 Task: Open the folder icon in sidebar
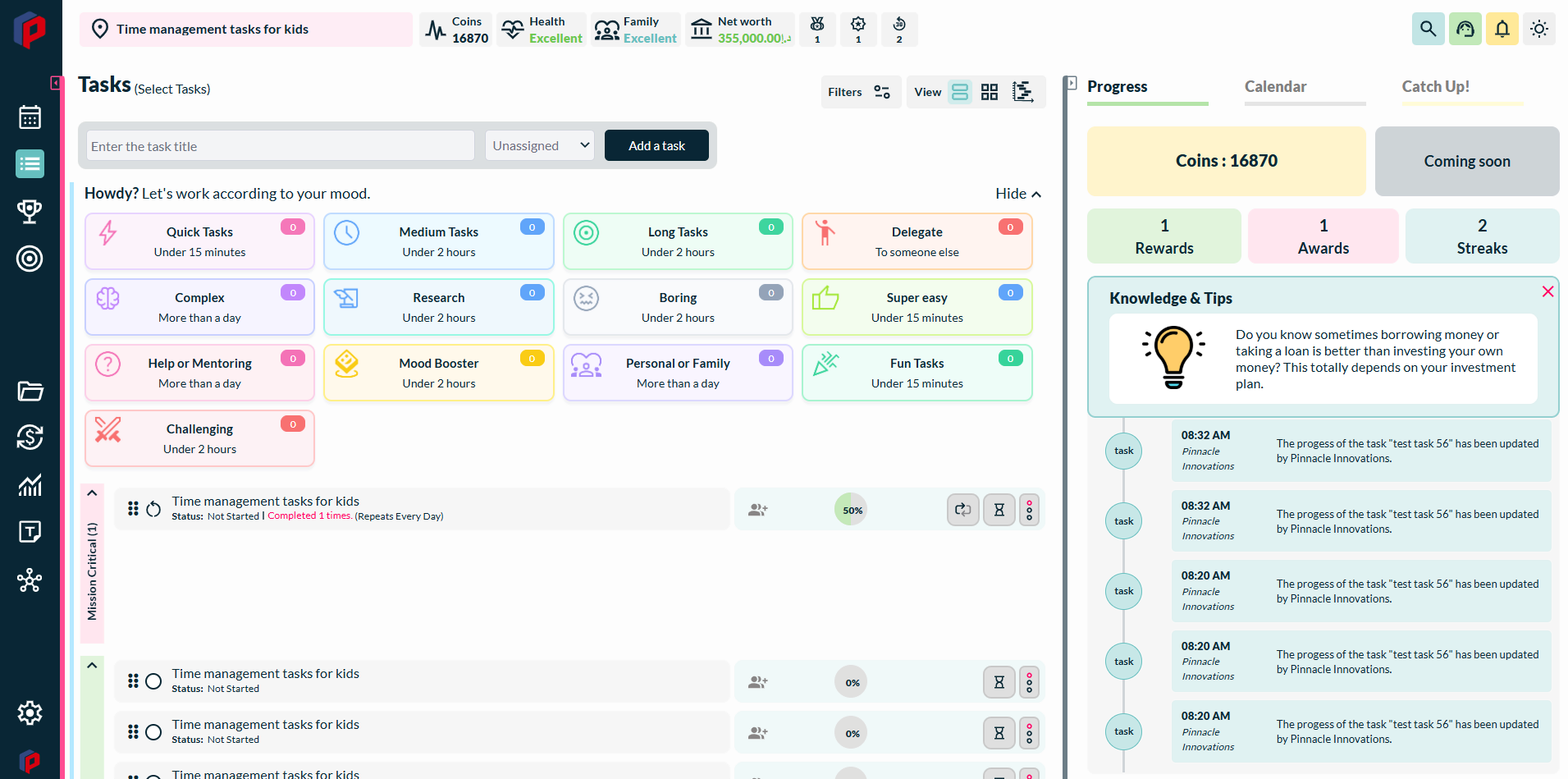point(30,391)
